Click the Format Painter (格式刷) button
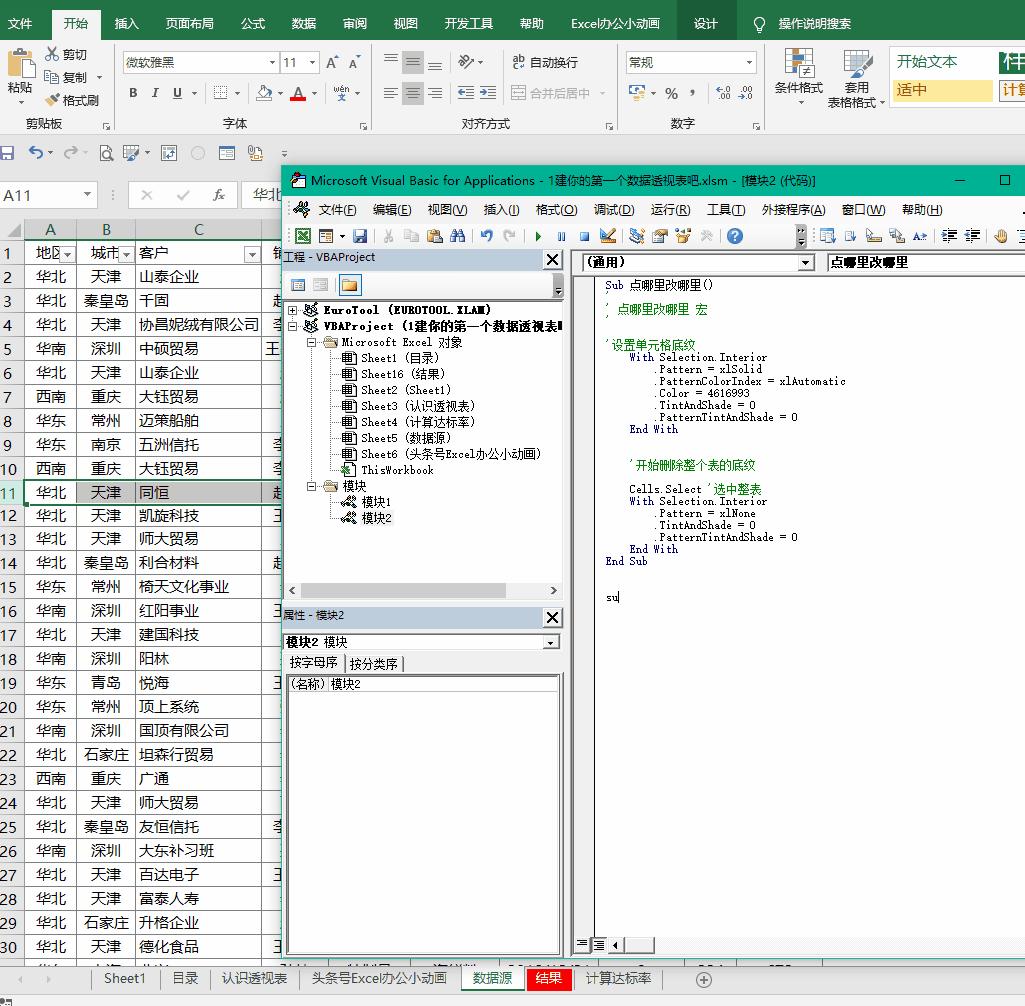The width and height of the screenshot is (1025, 1006). click(x=72, y=100)
